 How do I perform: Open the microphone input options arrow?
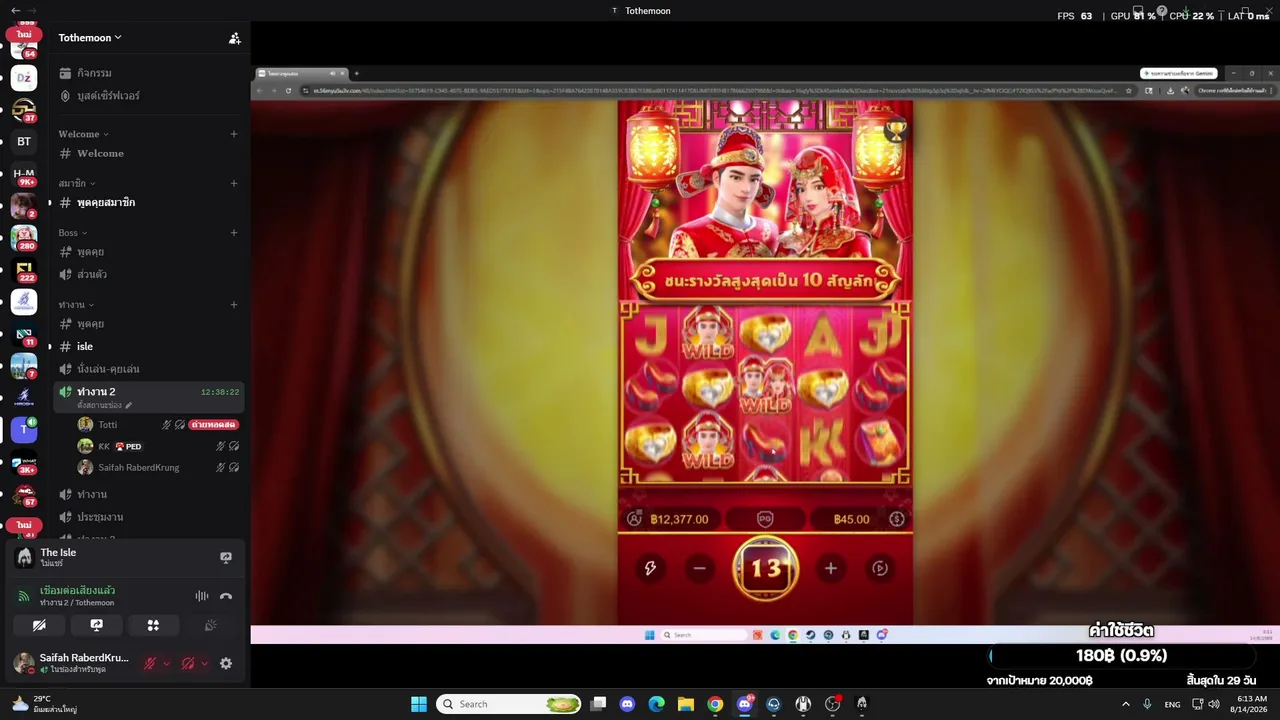click(x=166, y=663)
